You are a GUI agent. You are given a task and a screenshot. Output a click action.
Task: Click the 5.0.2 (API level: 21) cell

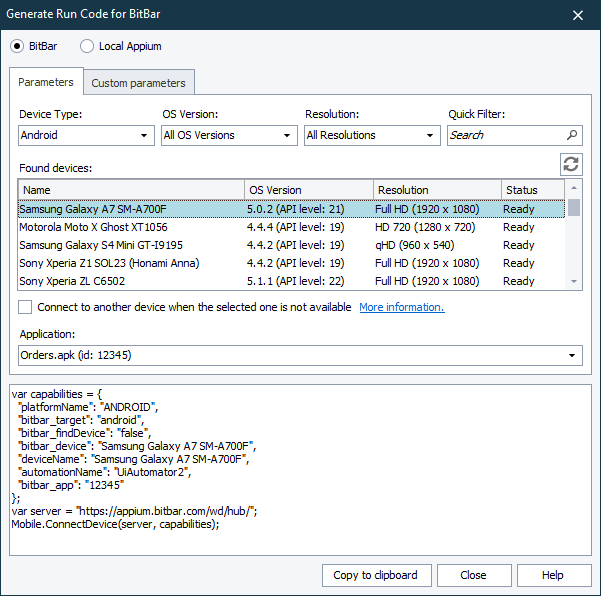coord(296,209)
